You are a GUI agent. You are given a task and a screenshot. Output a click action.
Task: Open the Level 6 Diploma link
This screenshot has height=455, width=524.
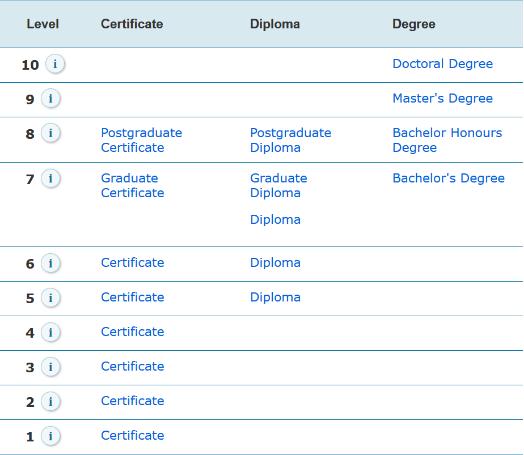pyautogui.click(x=275, y=263)
